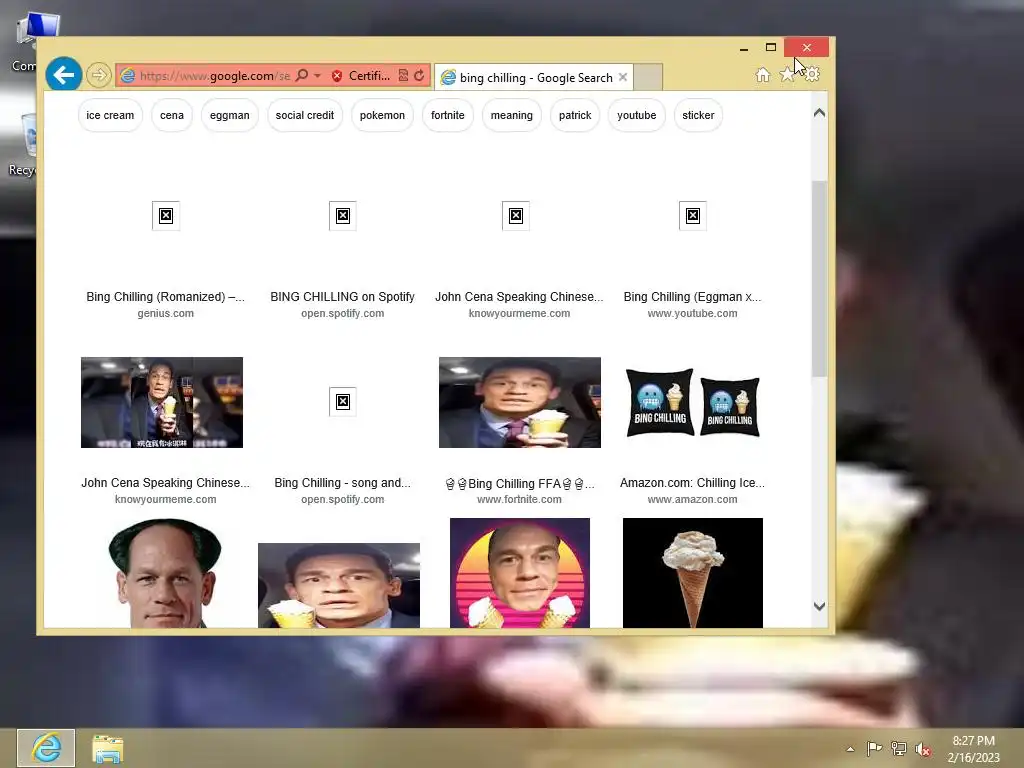Screen dimensions: 1024x768
Task: Open Action Center flag icon
Action: [874, 748]
